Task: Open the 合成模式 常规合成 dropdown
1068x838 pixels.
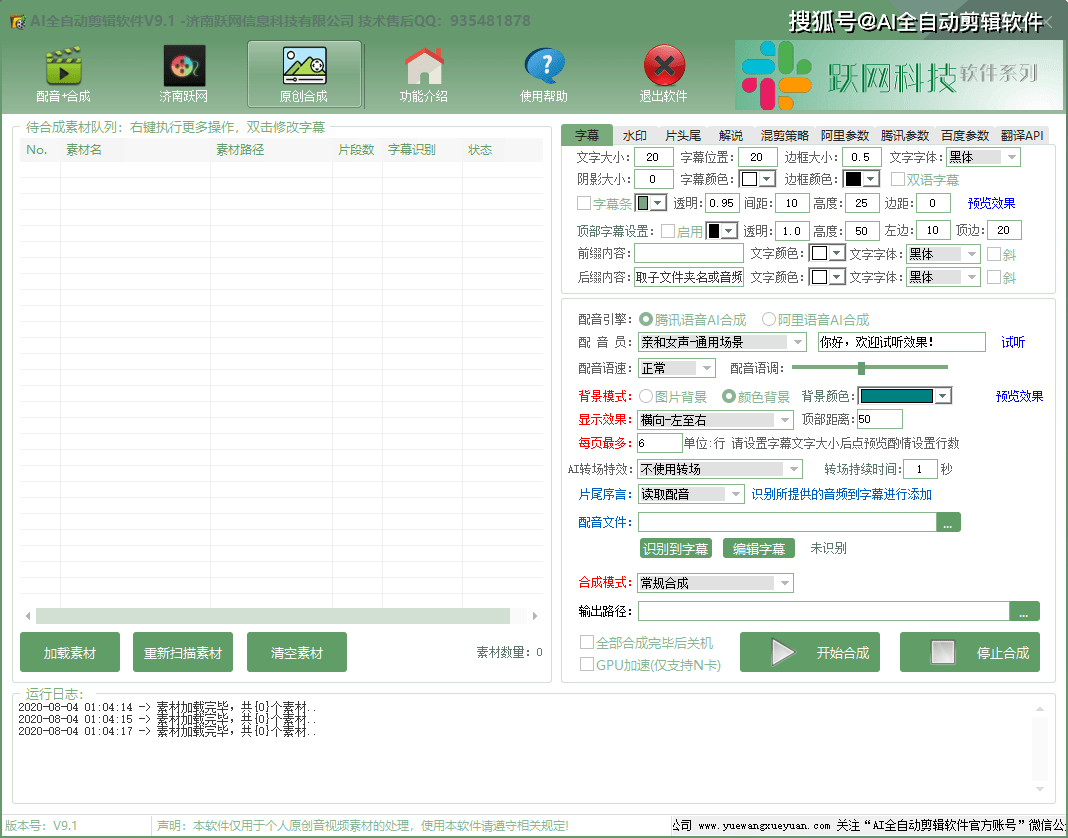Action: [x=715, y=583]
